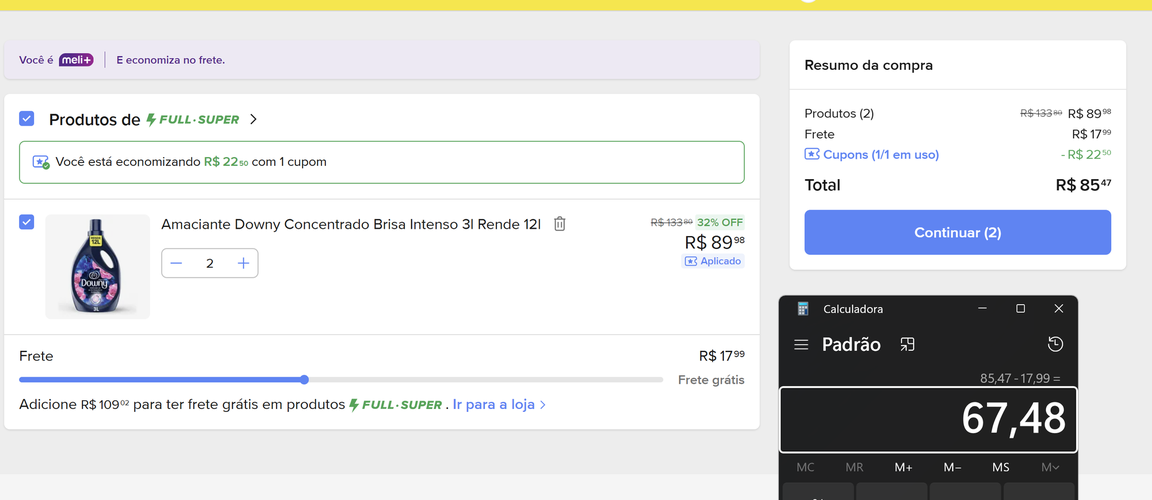Close the Calculadora window
Screen dimensions: 1152x500
click(1059, 309)
